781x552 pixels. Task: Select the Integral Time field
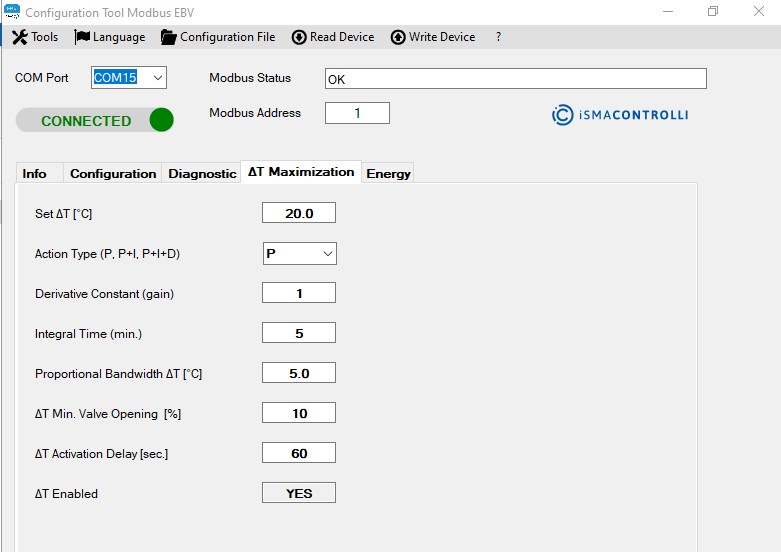coord(299,333)
